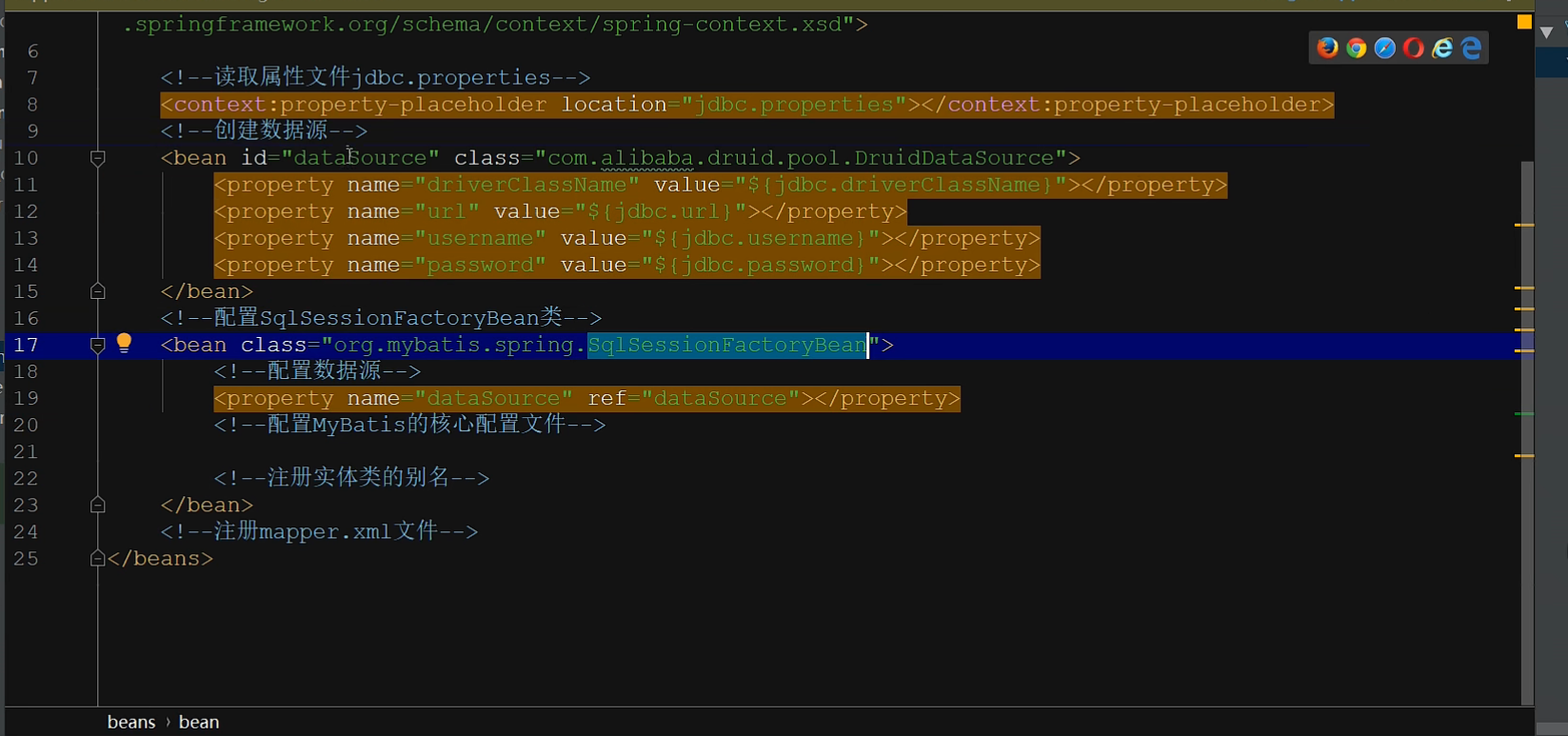Click fold end marker at closing beans tag
1568x736 pixels.
pos(97,558)
